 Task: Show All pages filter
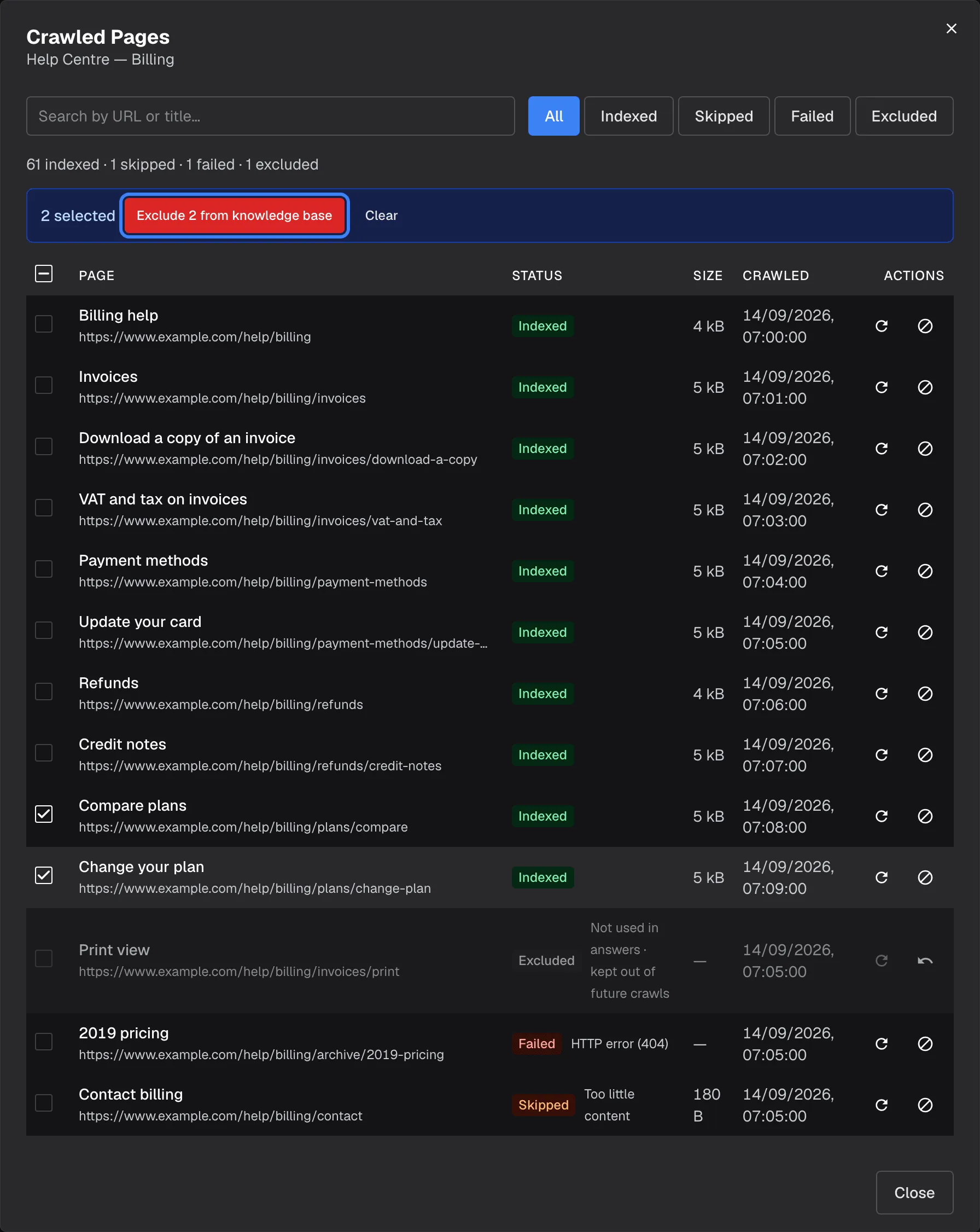coord(553,116)
